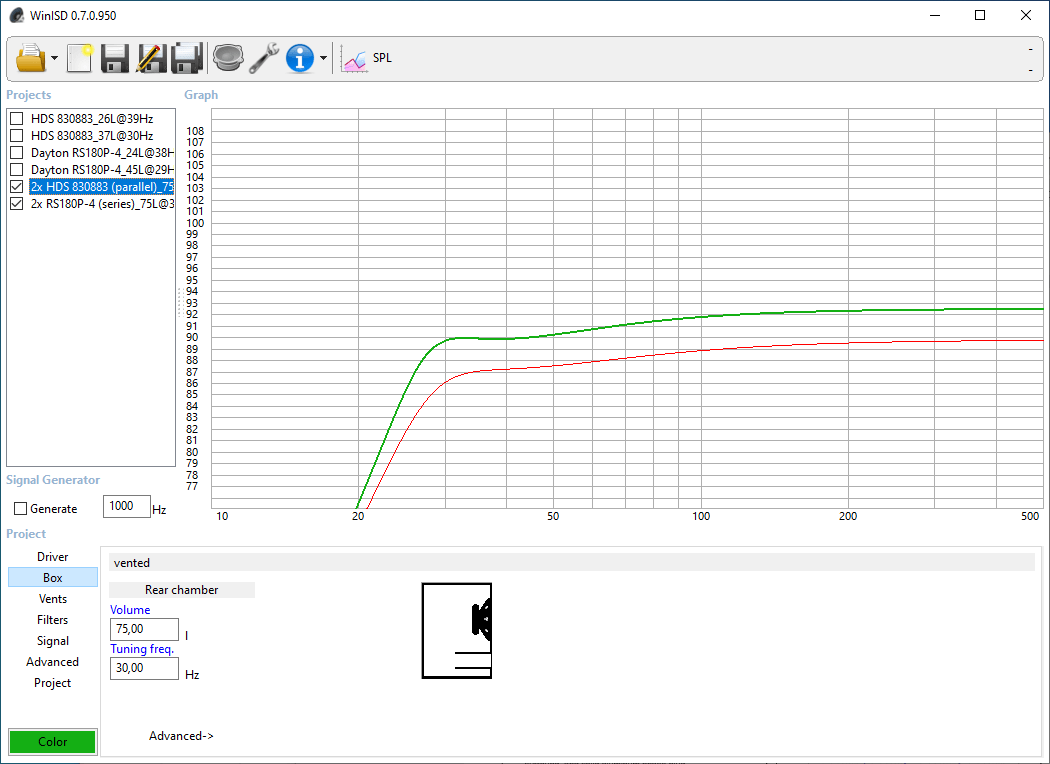
Task: Open the Box project tab
Action: pyautogui.click(x=53, y=577)
